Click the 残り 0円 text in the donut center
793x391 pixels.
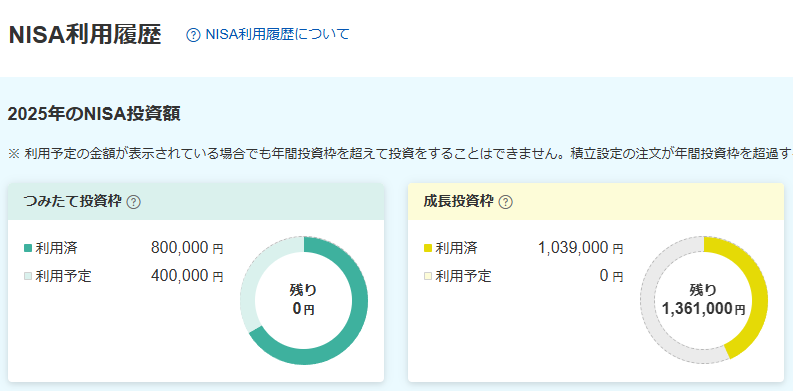click(303, 299)
